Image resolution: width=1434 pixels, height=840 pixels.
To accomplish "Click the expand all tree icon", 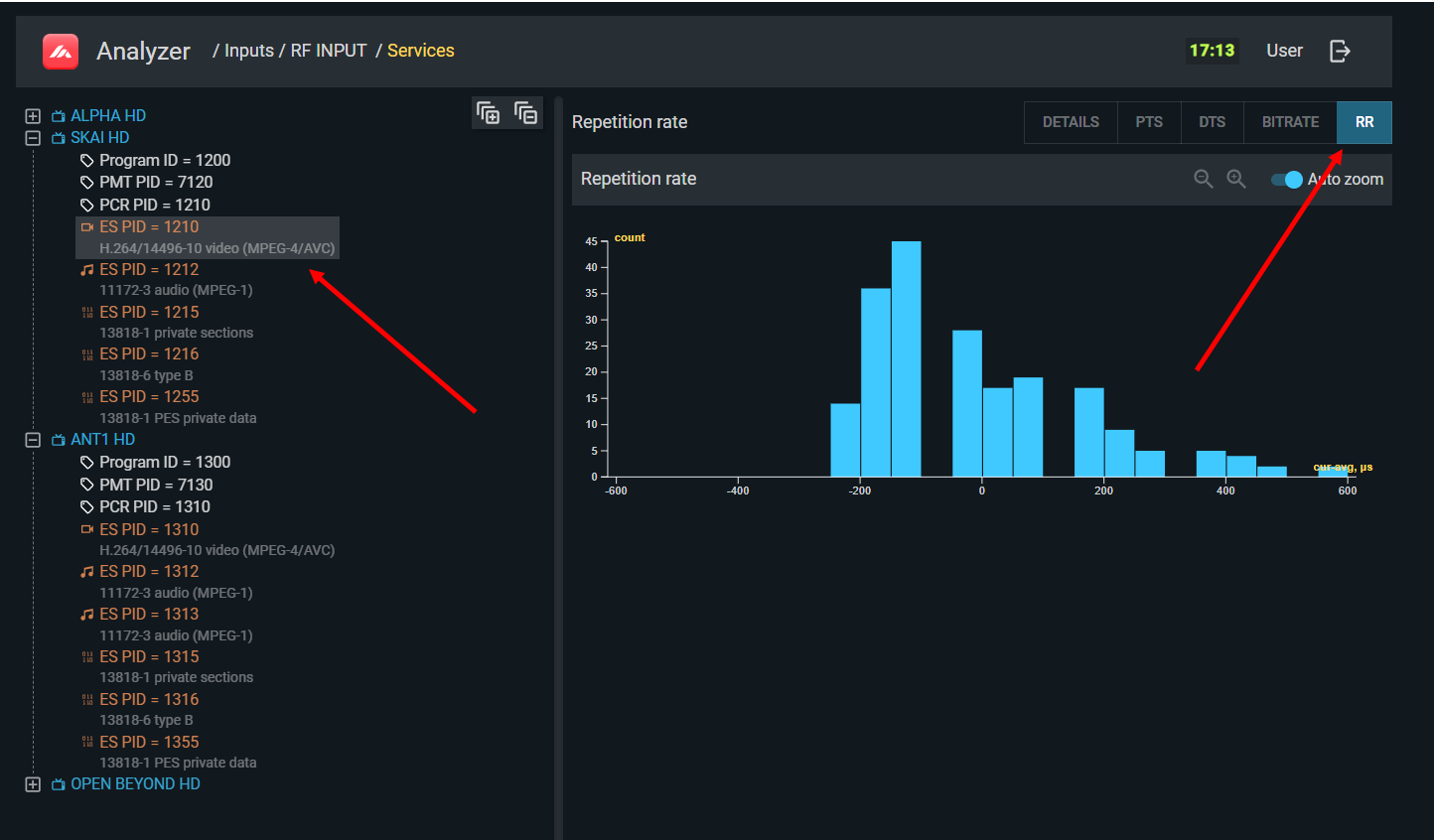I will click(x=488, y=113).
